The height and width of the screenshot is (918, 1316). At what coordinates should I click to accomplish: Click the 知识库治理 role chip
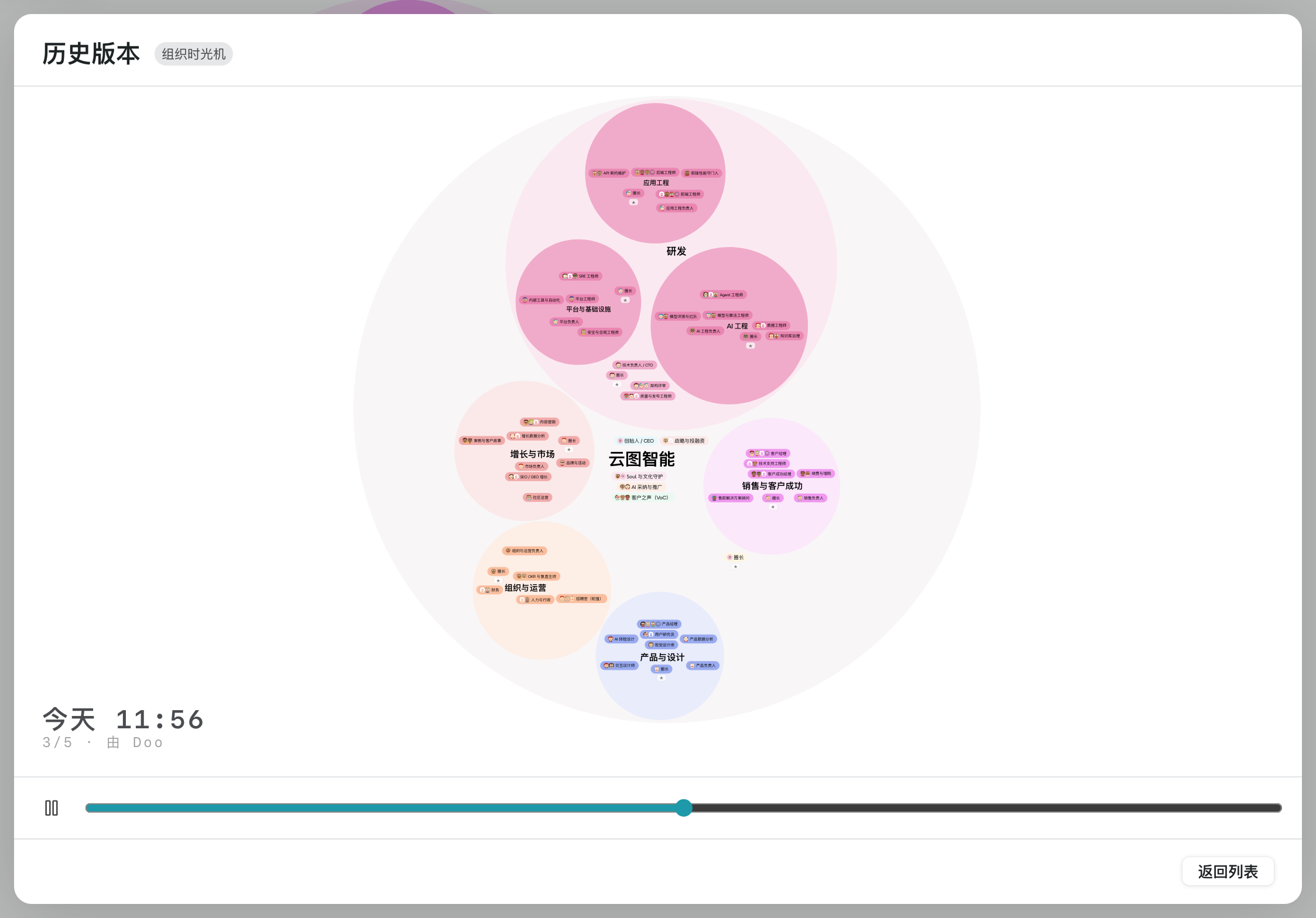pos(784,336)
